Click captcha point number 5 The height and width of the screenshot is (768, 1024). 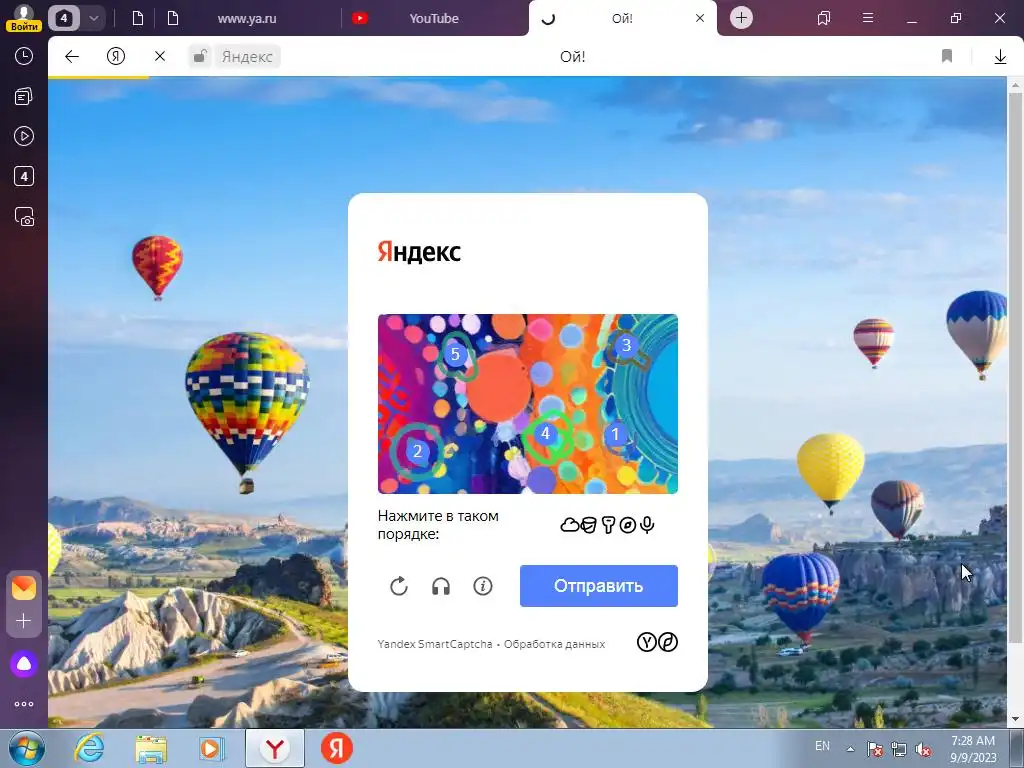click(455, 355)
